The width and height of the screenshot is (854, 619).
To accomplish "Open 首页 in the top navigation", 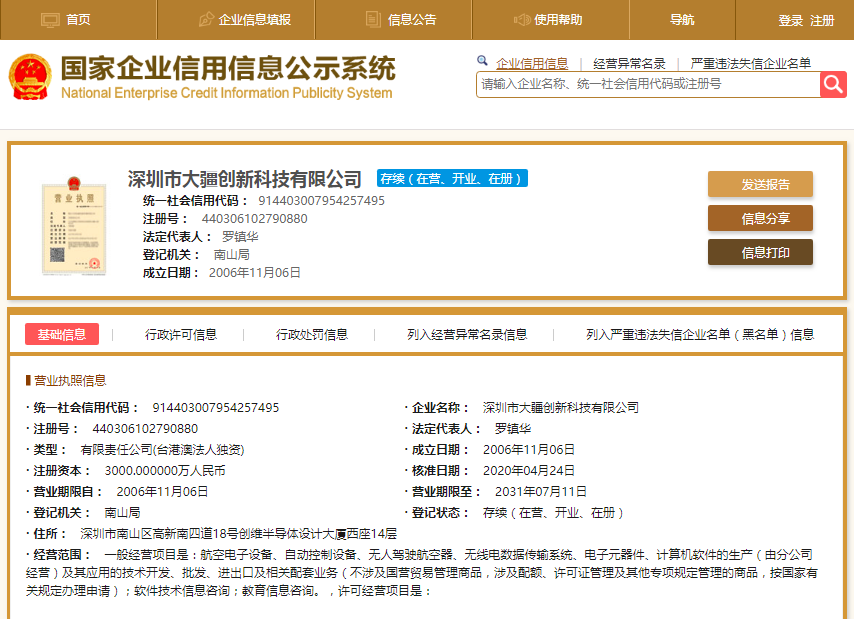I will 78,20.
